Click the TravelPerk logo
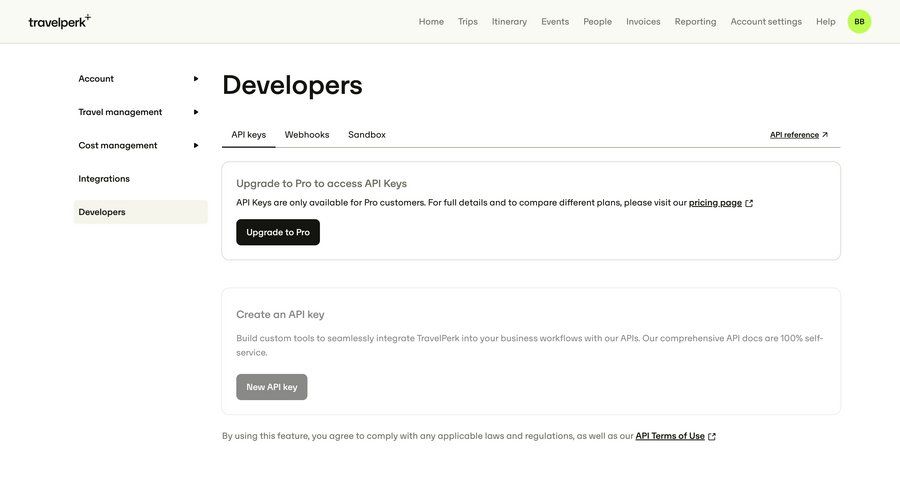Viewport: 900px width, 484px height. point(59,21)
